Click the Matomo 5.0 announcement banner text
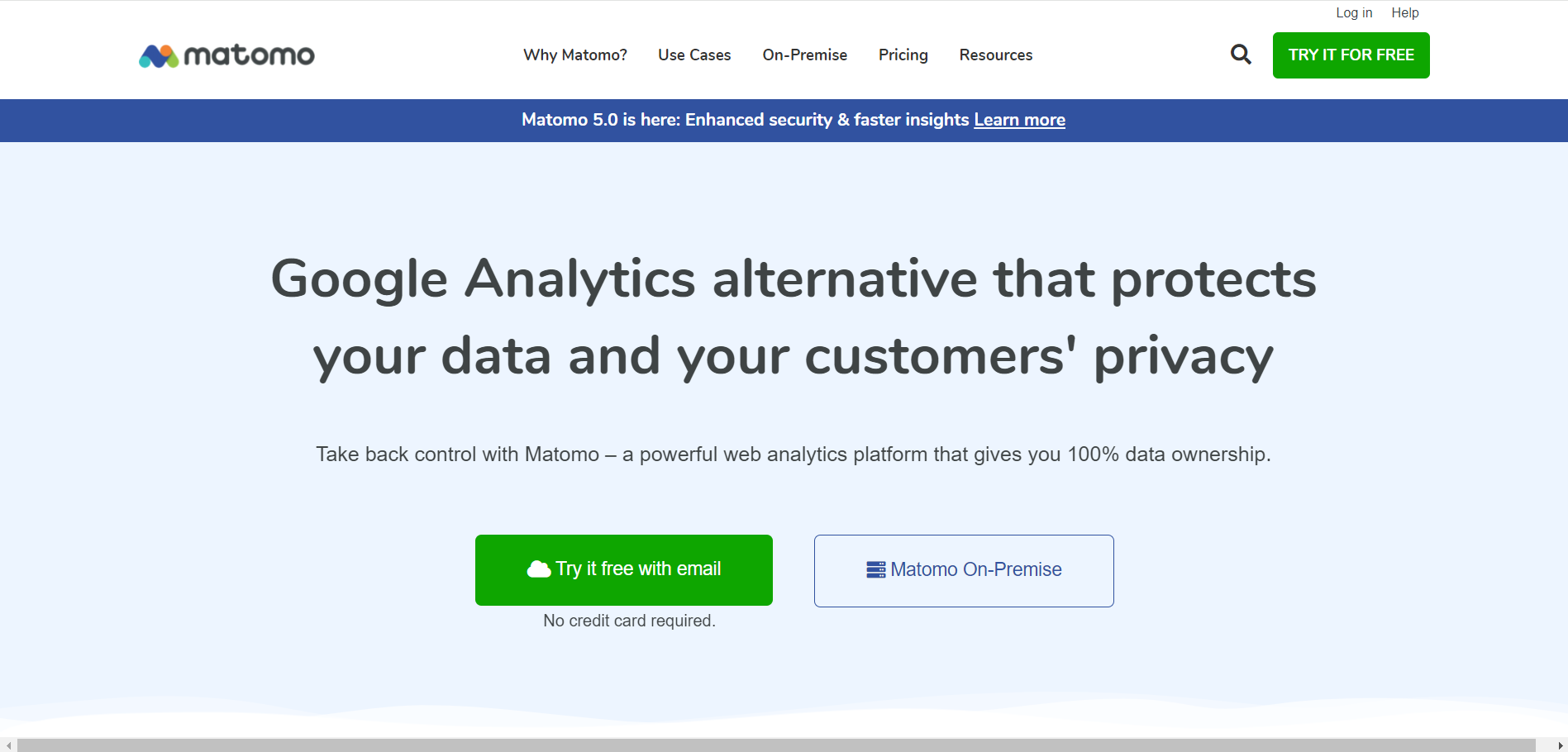 pyautogui.click(x=745, y=120)
